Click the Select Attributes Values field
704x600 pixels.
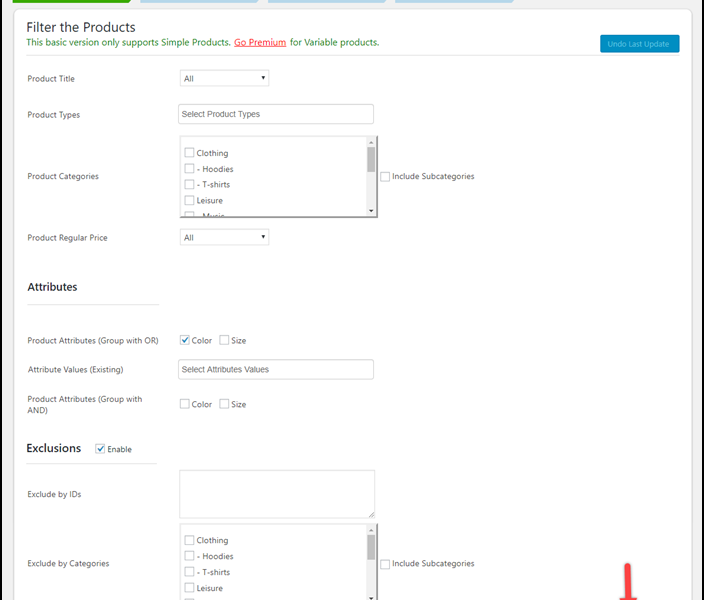click(x=275, y=369)
